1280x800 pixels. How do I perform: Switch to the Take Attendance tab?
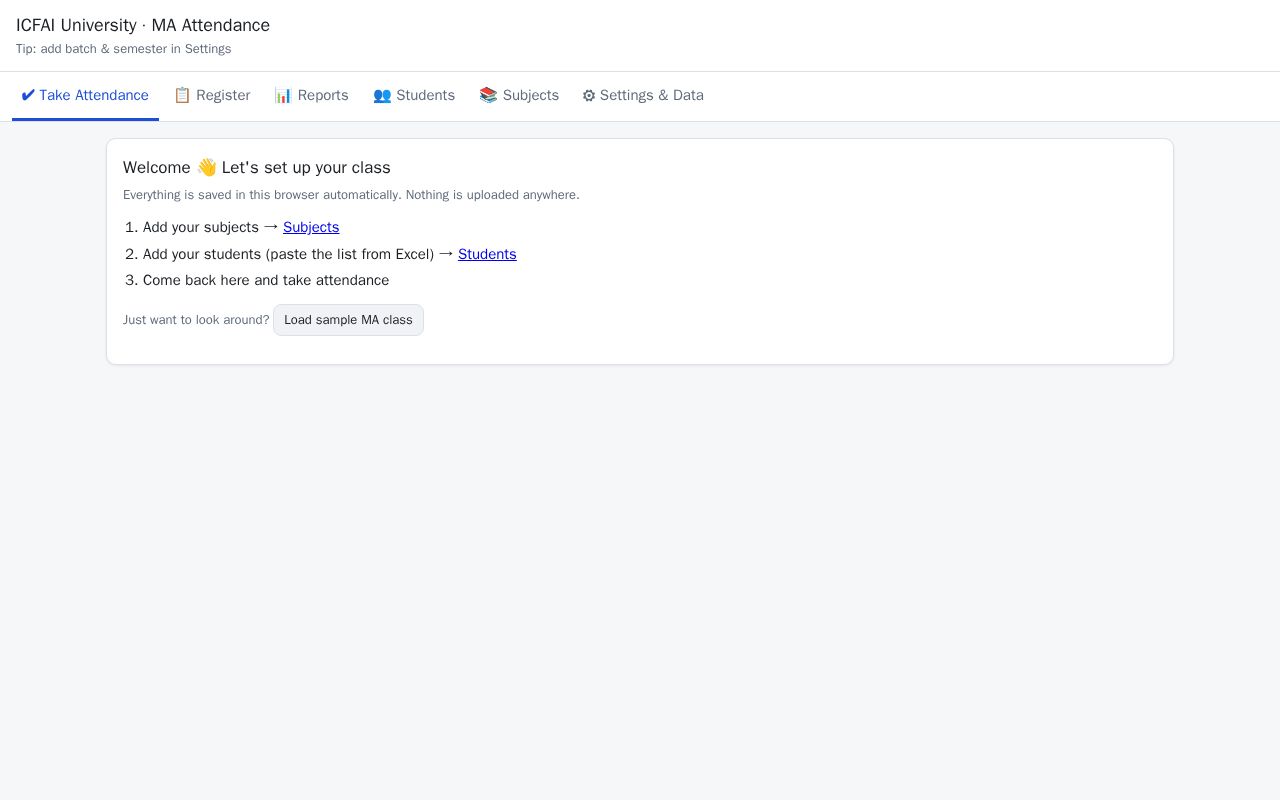pyautogui.click(x=85, y=96)
